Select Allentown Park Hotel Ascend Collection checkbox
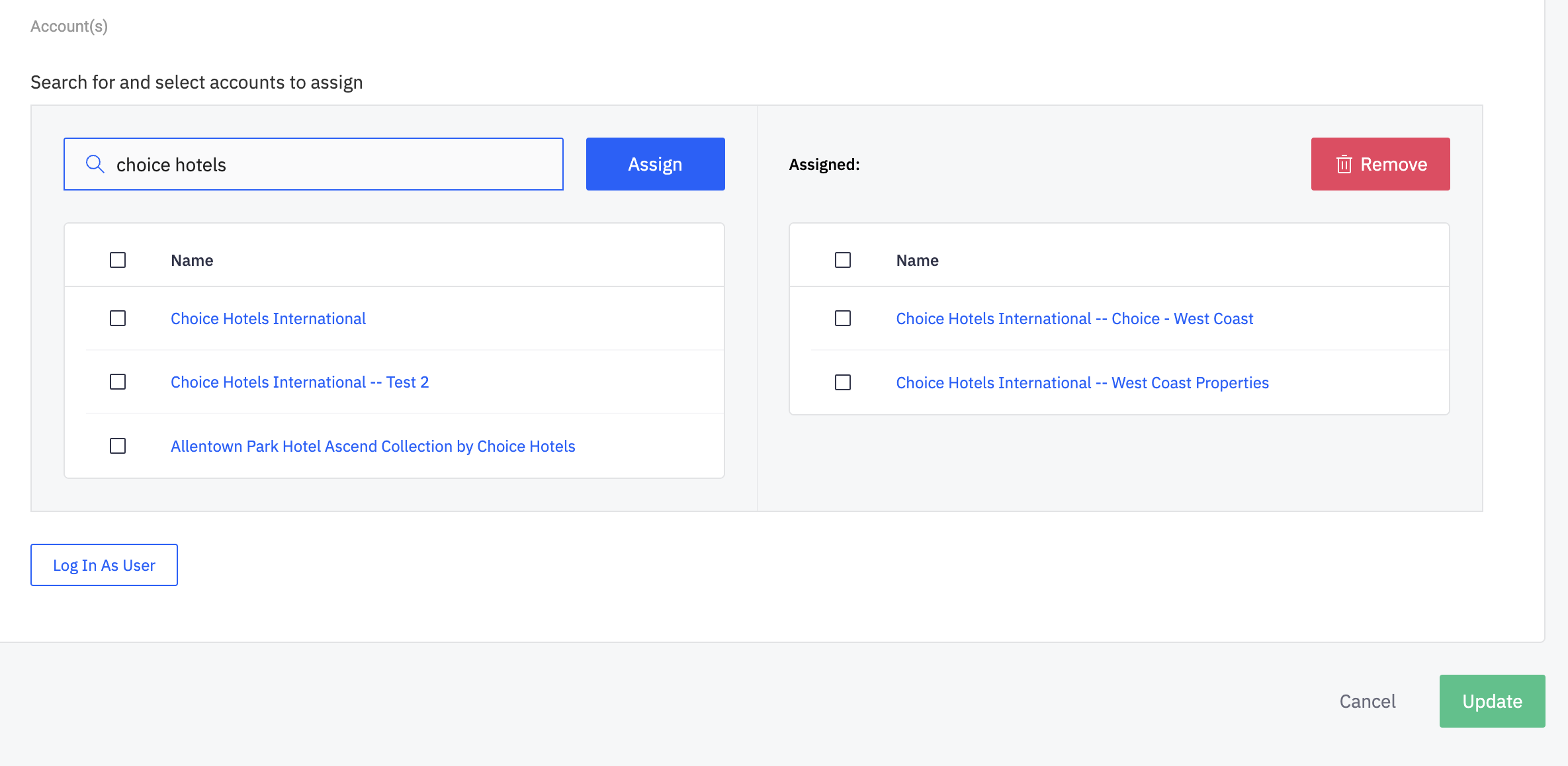Viewport: 1568px width, 766px height. click(x=118, y=446)
